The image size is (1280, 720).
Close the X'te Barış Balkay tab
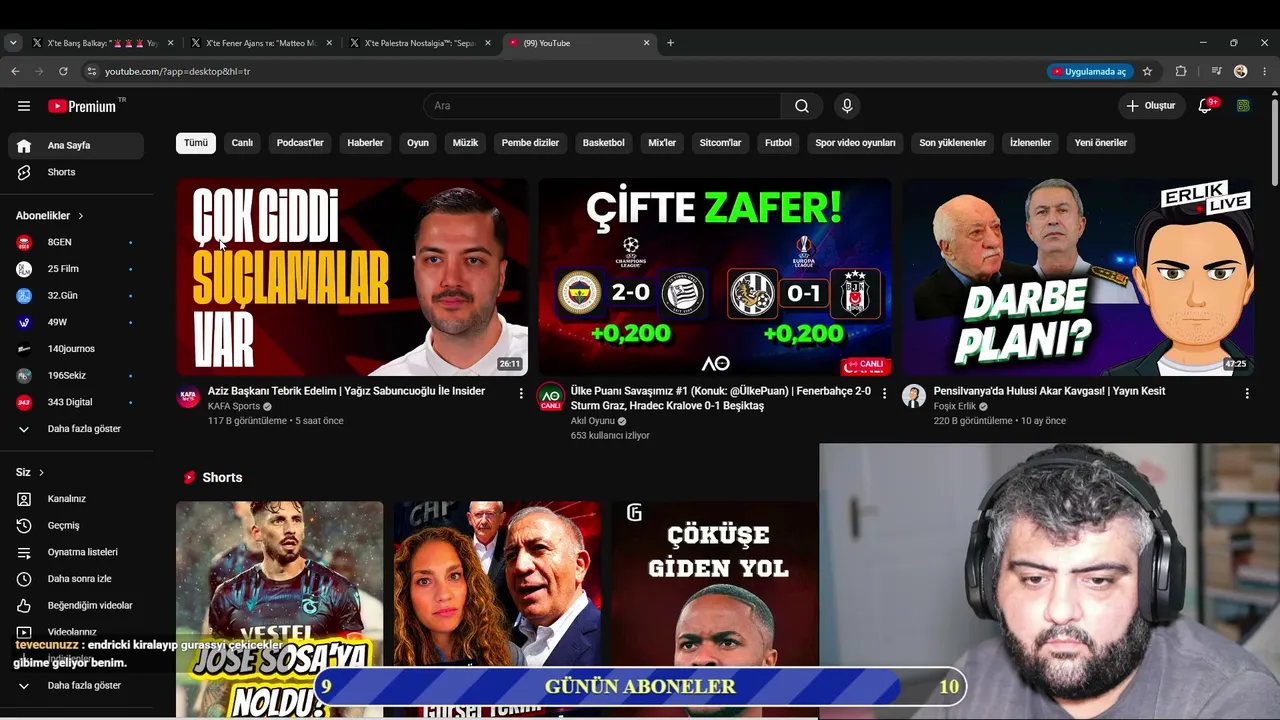[x=170, y=43]
